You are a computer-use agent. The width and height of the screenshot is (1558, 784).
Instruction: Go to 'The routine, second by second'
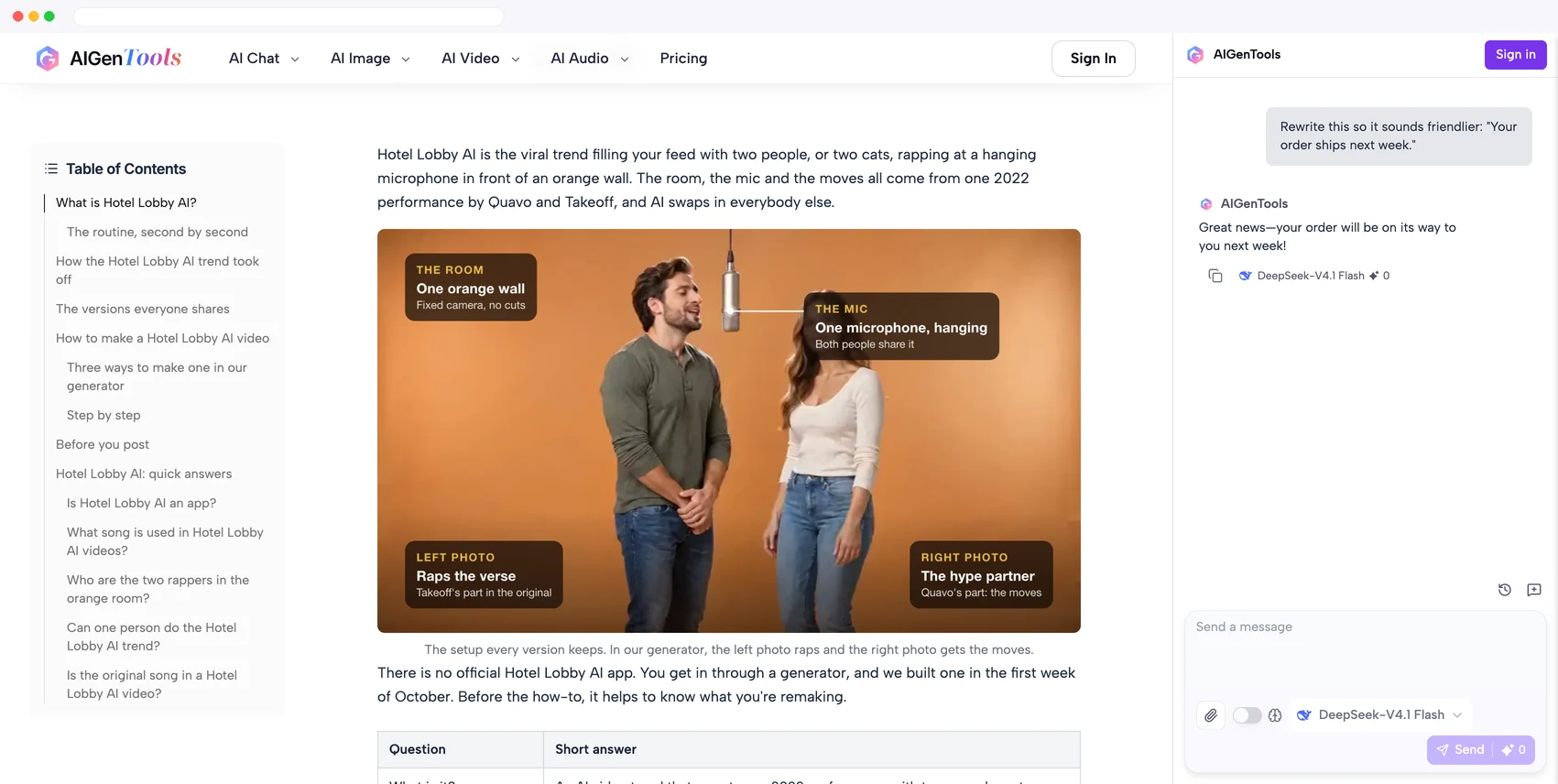pyautogui.click(x=158, y=232)
